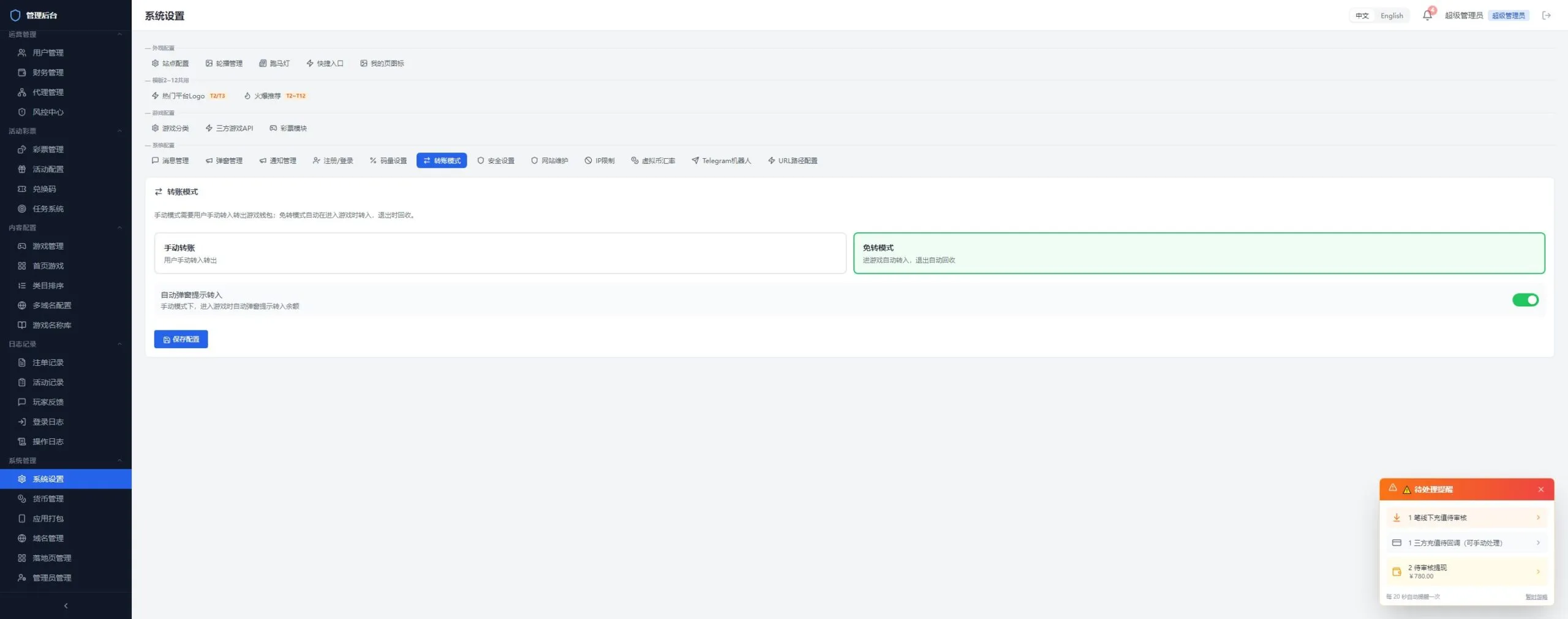Open the 火爆推荐 tab

[x=274, y=96]
